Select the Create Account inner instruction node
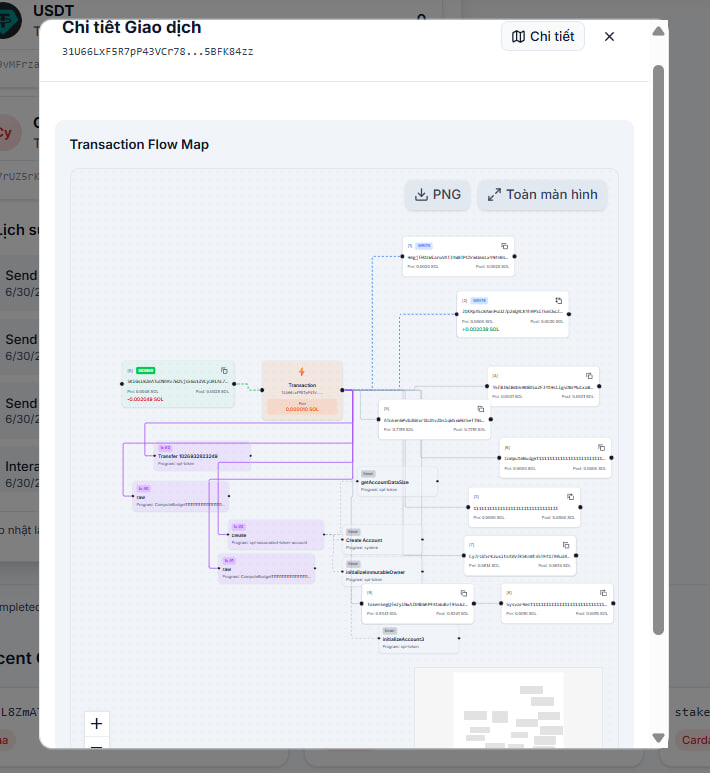The image size is (710, 773). coord(383,540)
